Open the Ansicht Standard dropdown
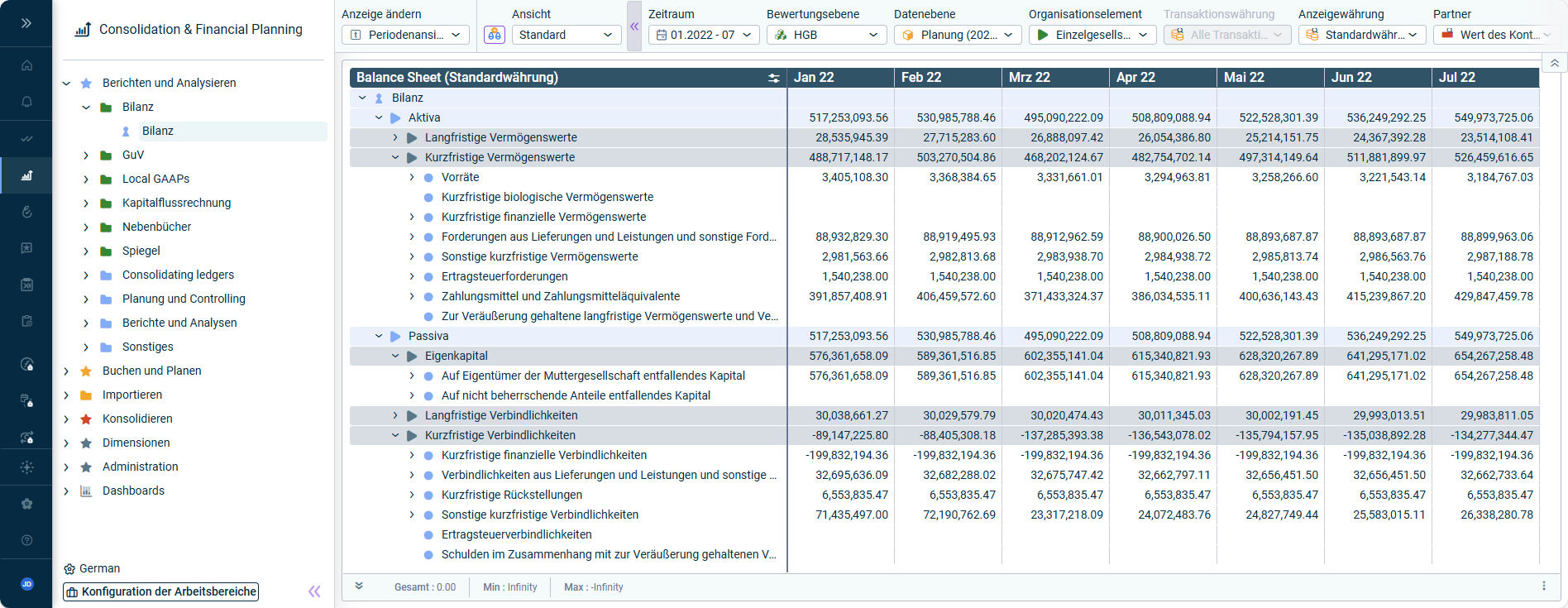1568x608 pixels. tap(566, 35)
